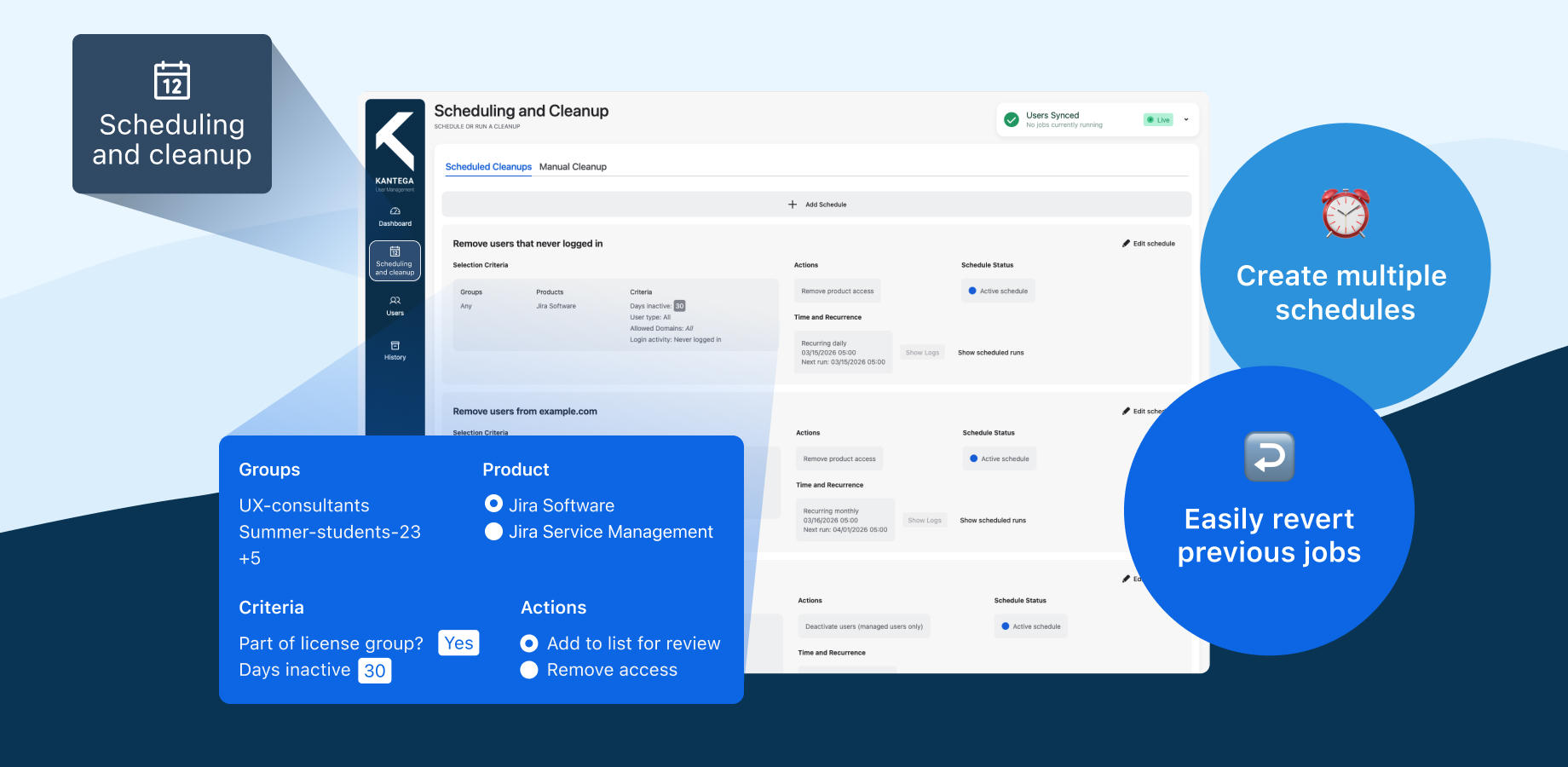The height and width of the screenshot is (767, 1568).
Task: Click the green Users Synced checkmark icon
Action: pyautogui.click(x=1012, y=120)
